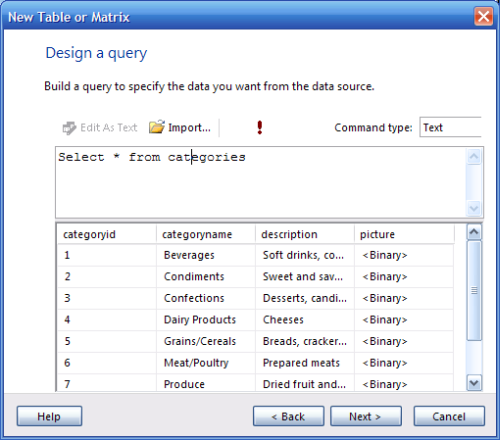Click the Edit As Text icon
Viewport: 500px width, 440px height.
tap(69, 128)
